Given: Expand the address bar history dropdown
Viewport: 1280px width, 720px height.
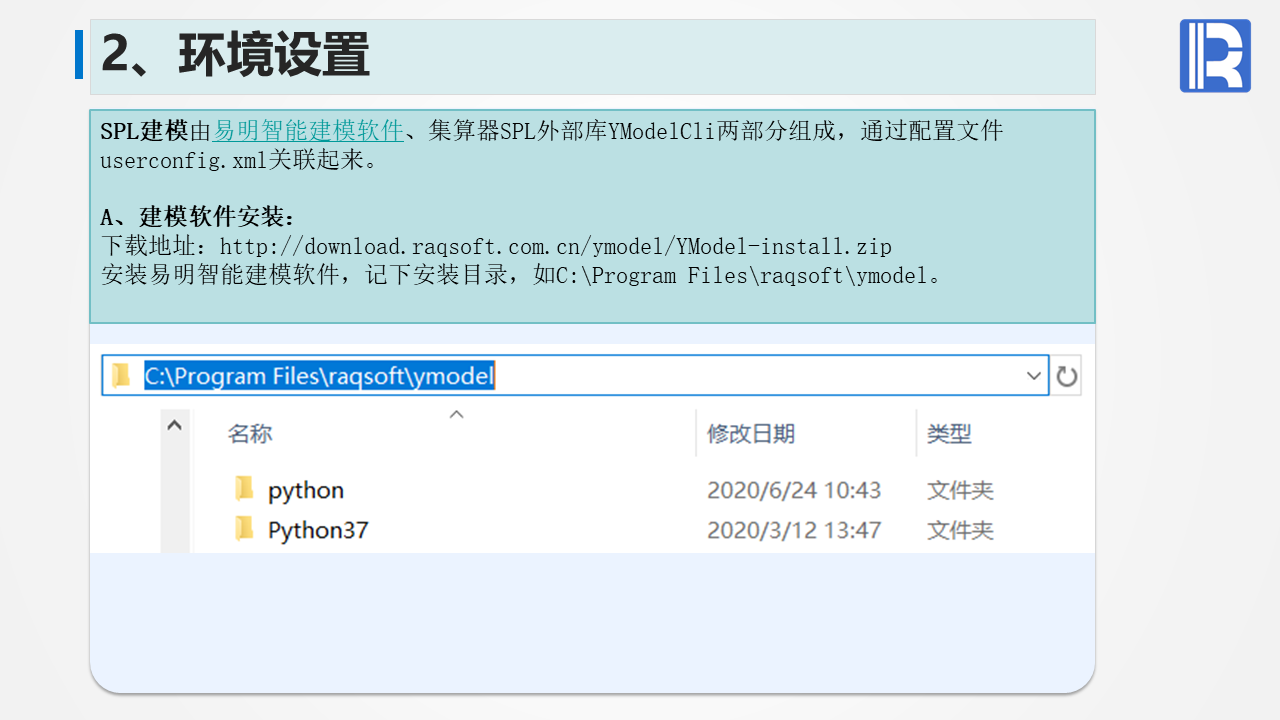Looking at the screenshot, I should click(1034, 376).
